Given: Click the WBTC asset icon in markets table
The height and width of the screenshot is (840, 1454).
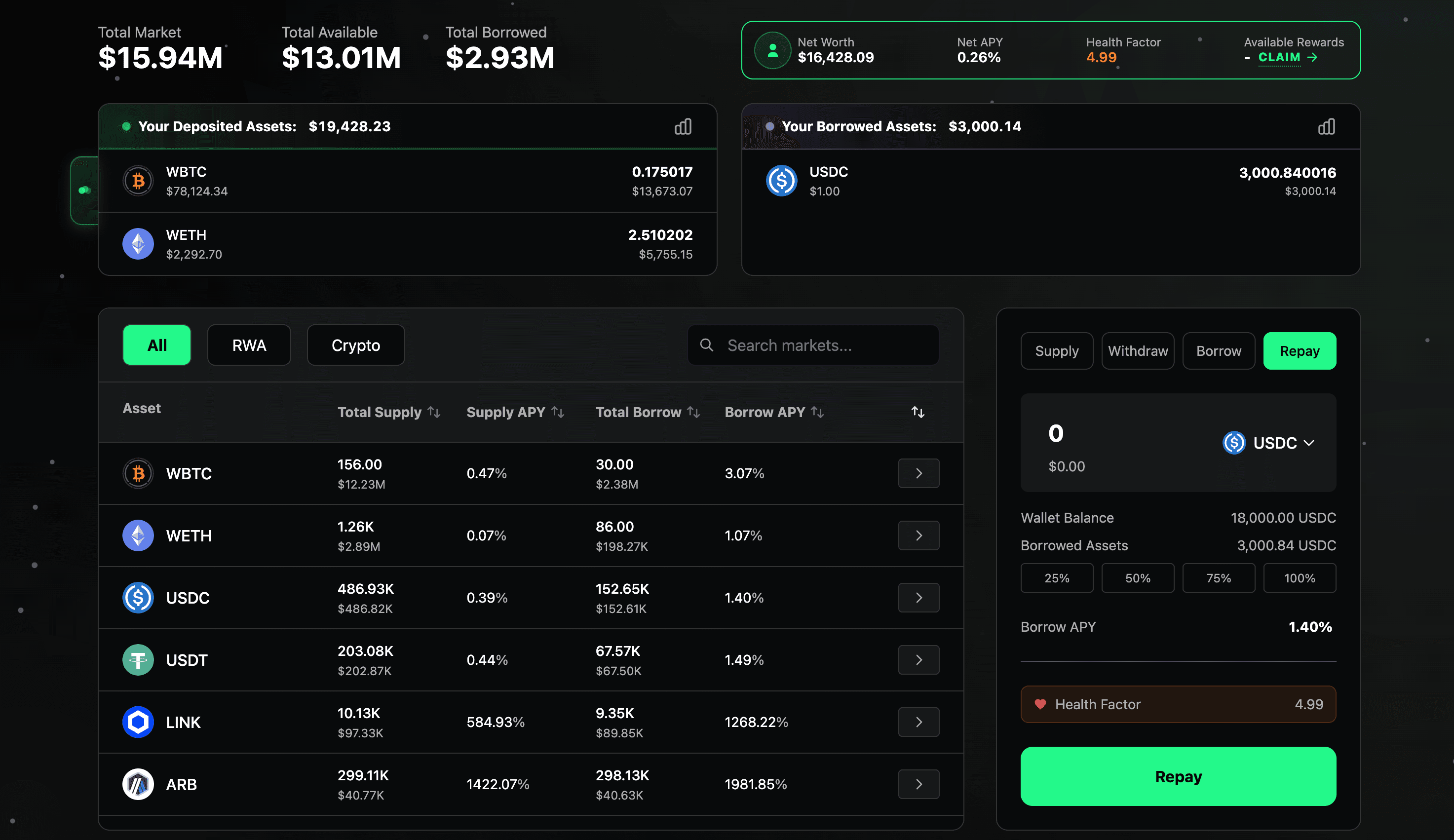Looking at the screenshot, I should (x=138, y=473).
